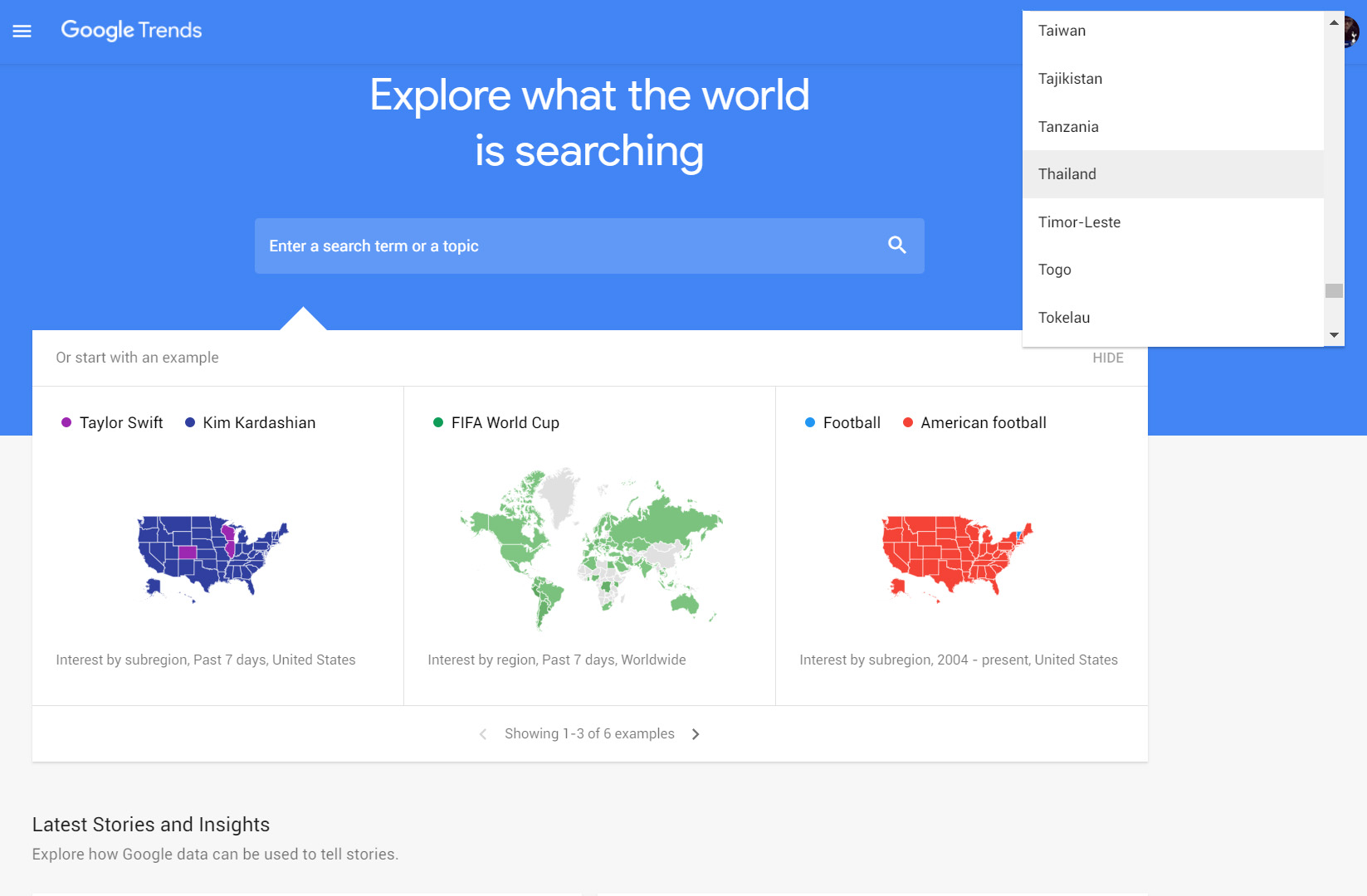Pick Timor-Leste from the dropdown list
1367x896 pixels.
(x=1079, y=222)
